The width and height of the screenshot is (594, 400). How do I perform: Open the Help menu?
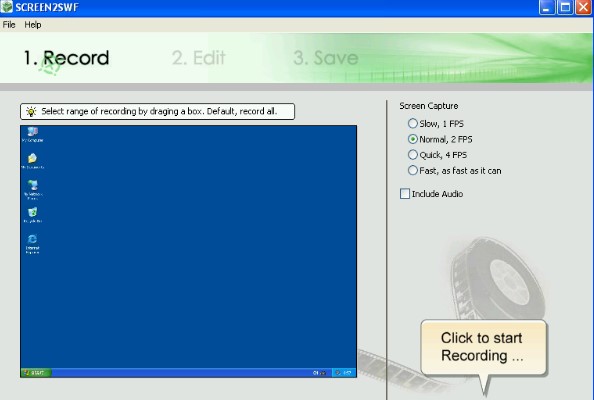pos(33,25)
